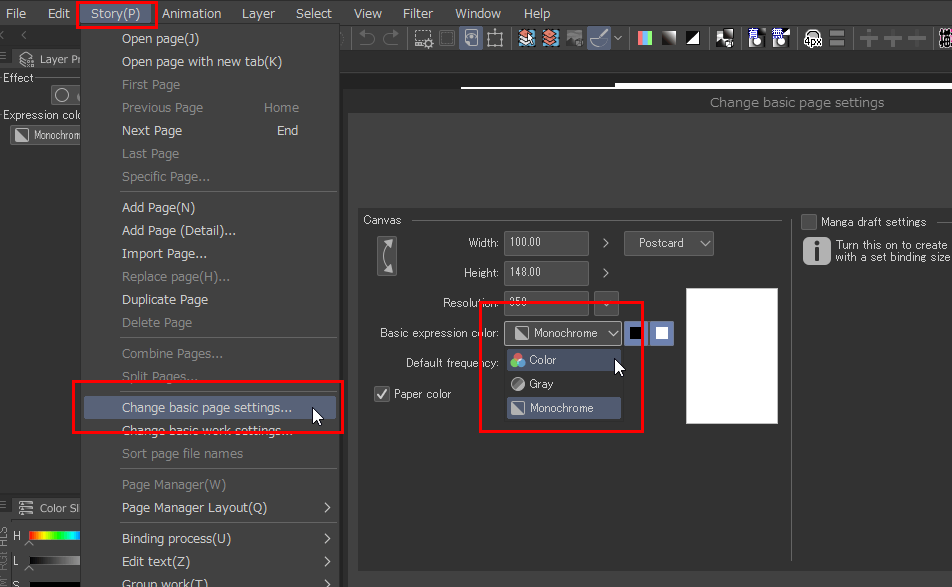Choose Color in the expression color list
Screen dimensions: 952x587
pyautogui.click(x=563, y=360)
